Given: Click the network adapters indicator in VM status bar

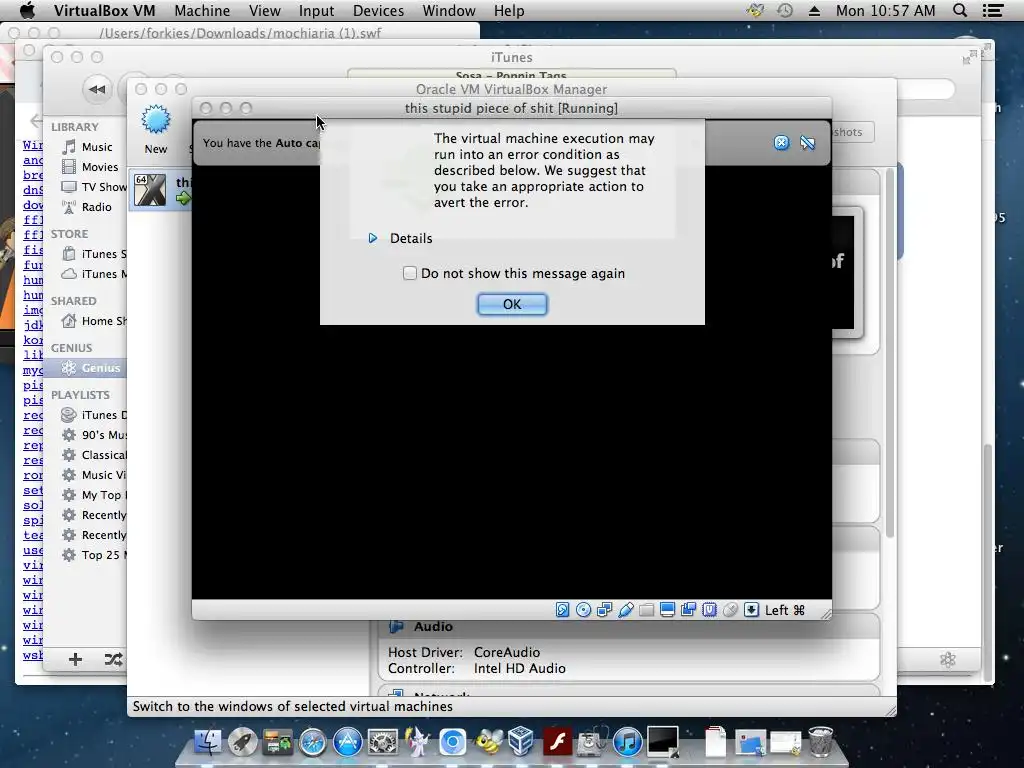Looking at the screenshot, I should 604,610.
